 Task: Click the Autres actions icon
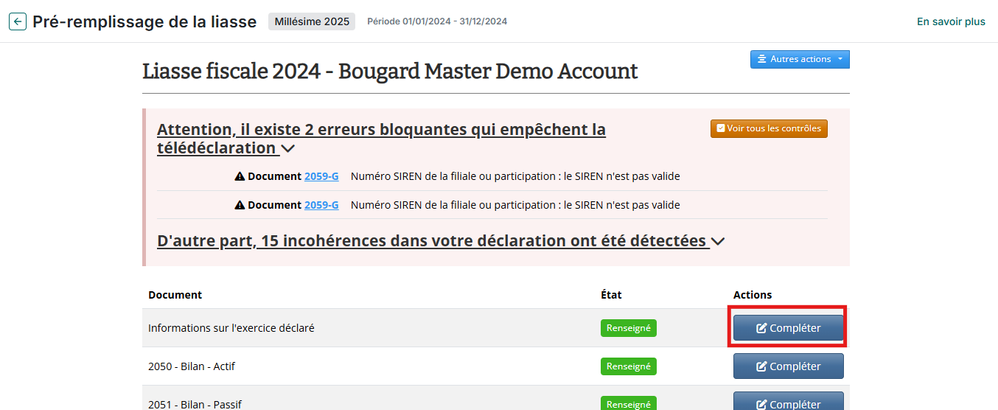(762, 59)
